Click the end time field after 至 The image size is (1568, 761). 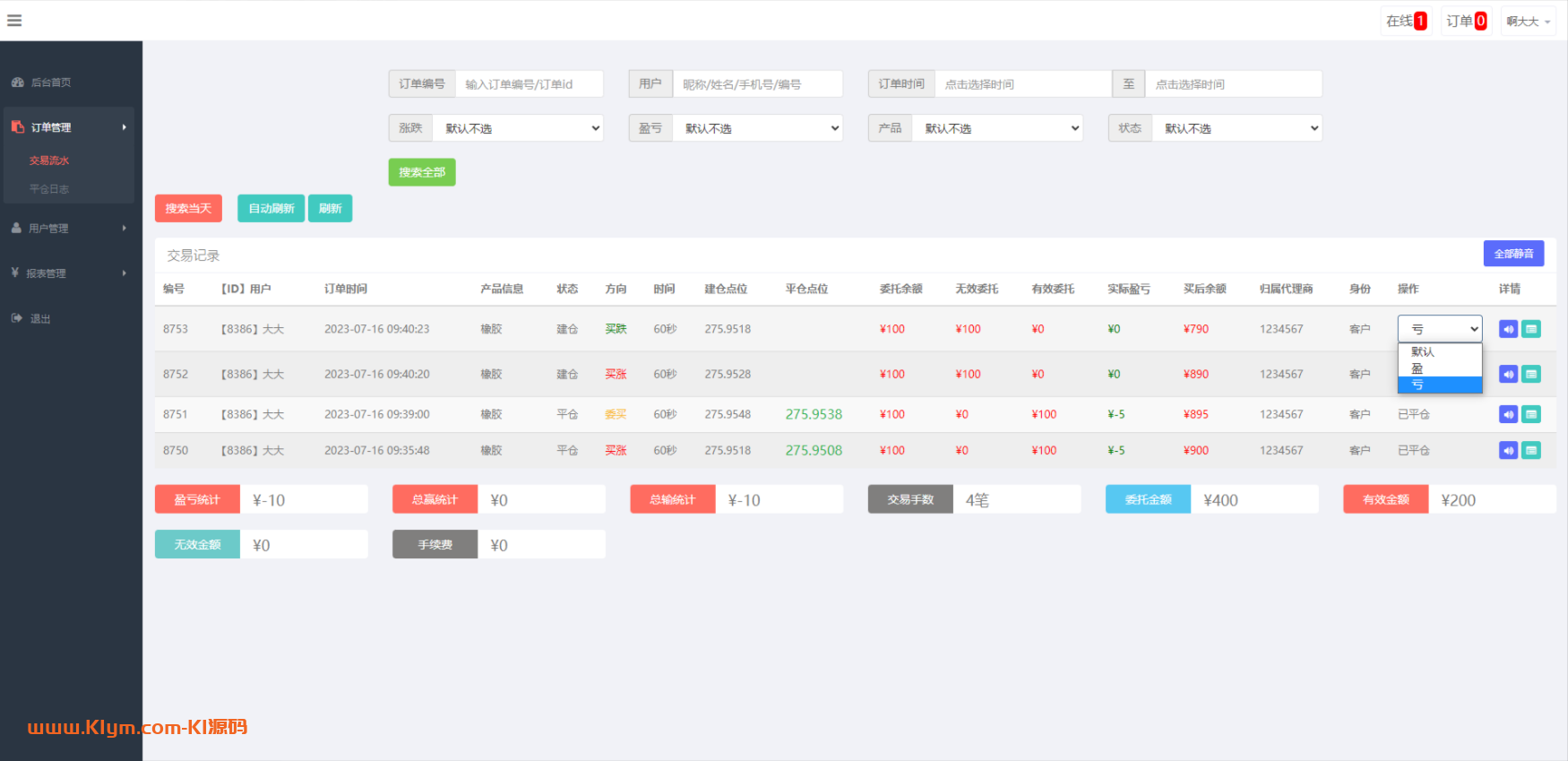1234,84
